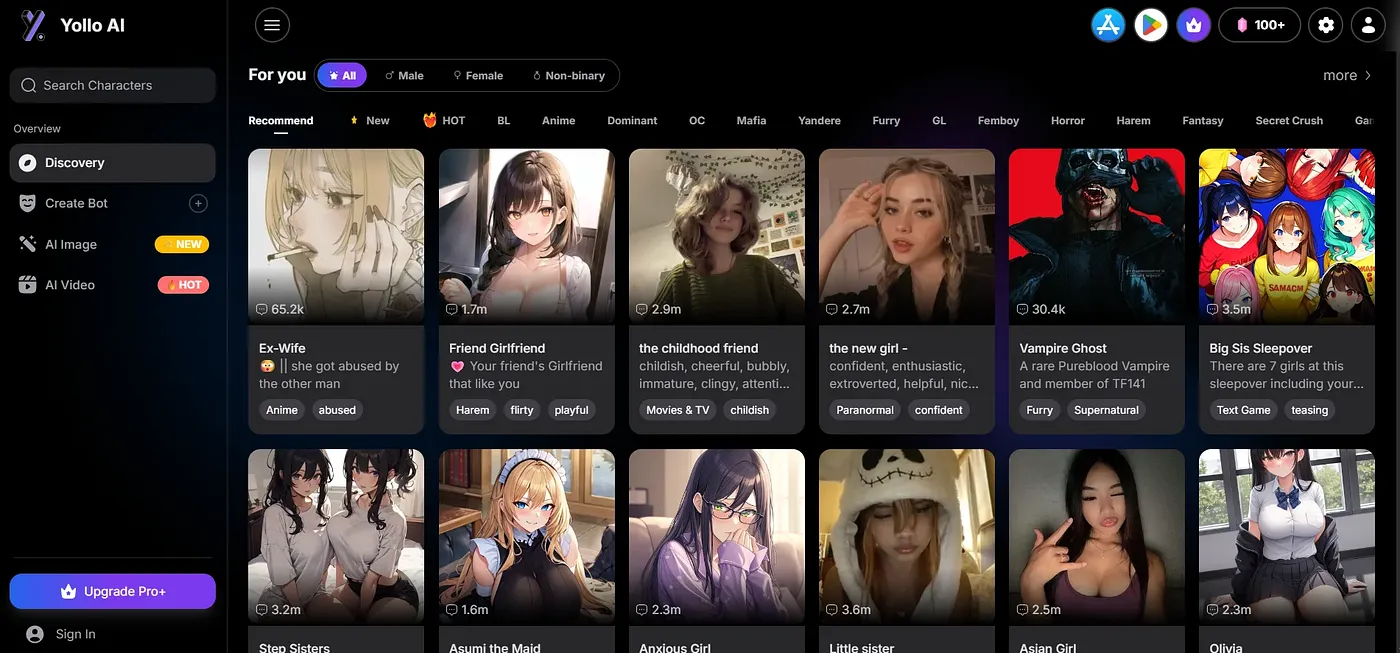Viewport: 1400px width, 653px height.
Task: Switch to the Horror tab
Action: (x=1068, y=120)
